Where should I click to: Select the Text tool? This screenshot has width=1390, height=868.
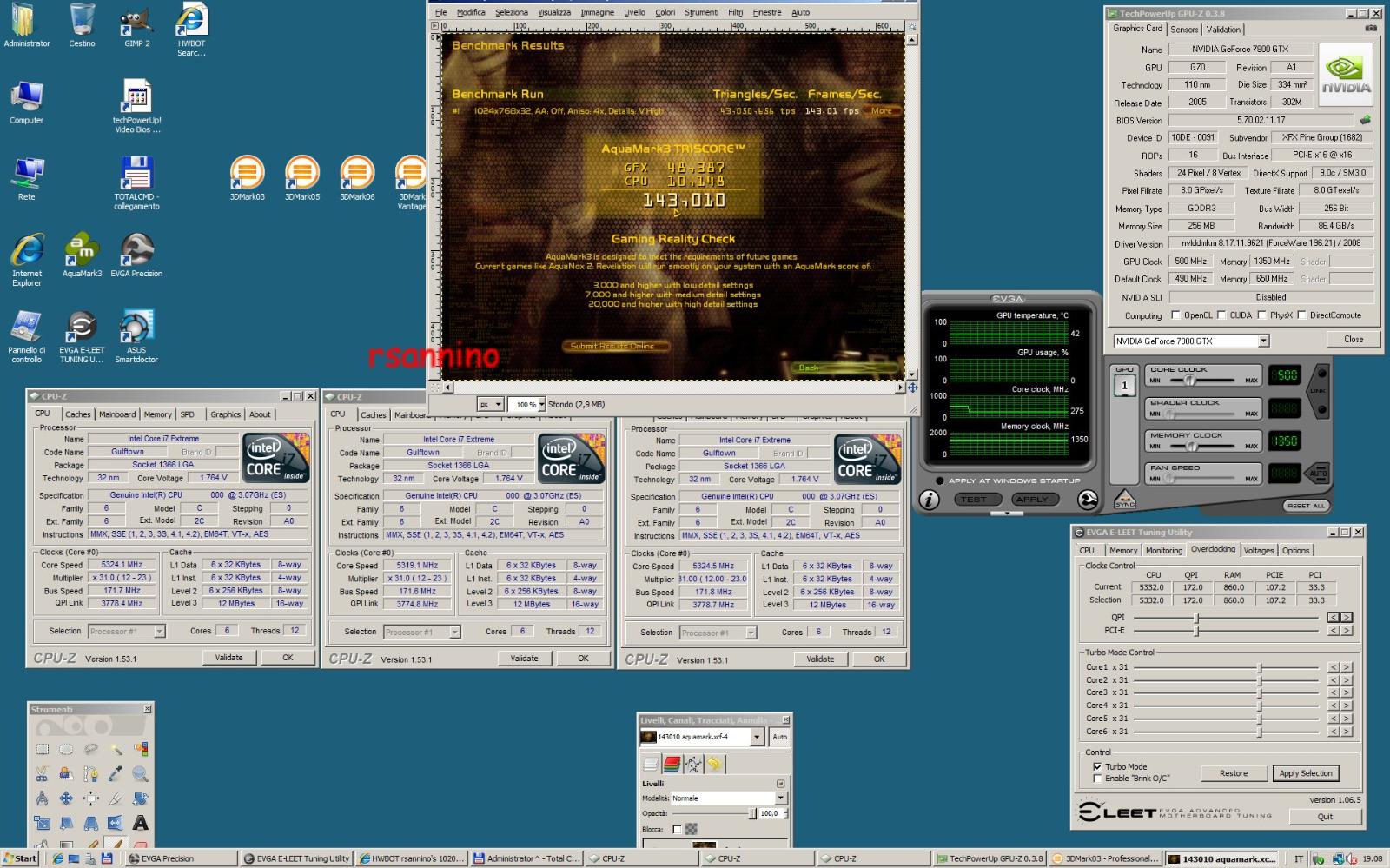coord(140,822)
